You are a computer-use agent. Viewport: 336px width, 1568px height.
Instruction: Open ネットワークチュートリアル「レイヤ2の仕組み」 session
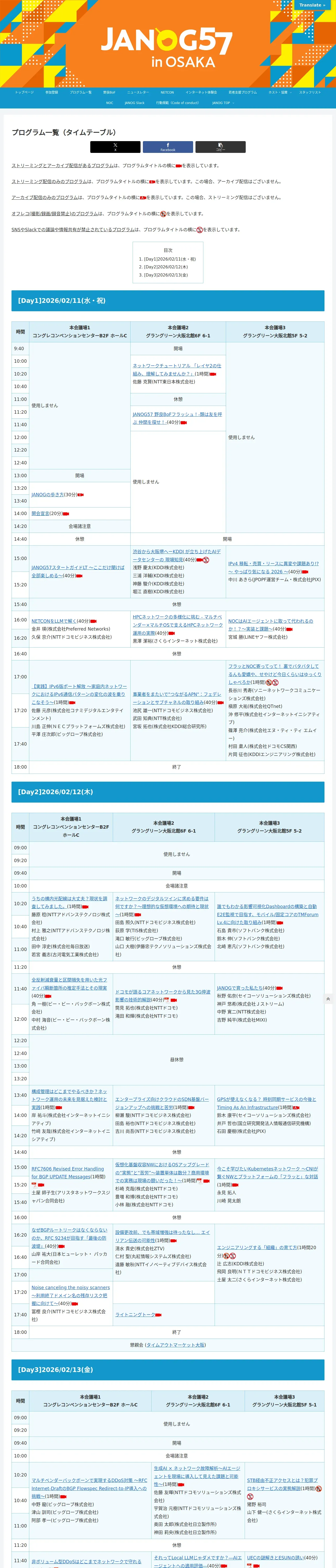point(177,370)
